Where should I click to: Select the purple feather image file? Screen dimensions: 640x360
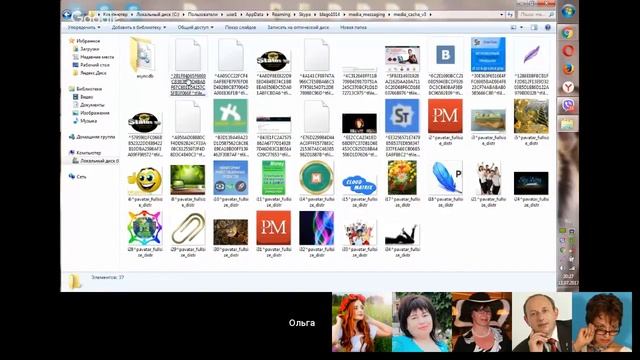pyautogui.click(x=531, y=55)
